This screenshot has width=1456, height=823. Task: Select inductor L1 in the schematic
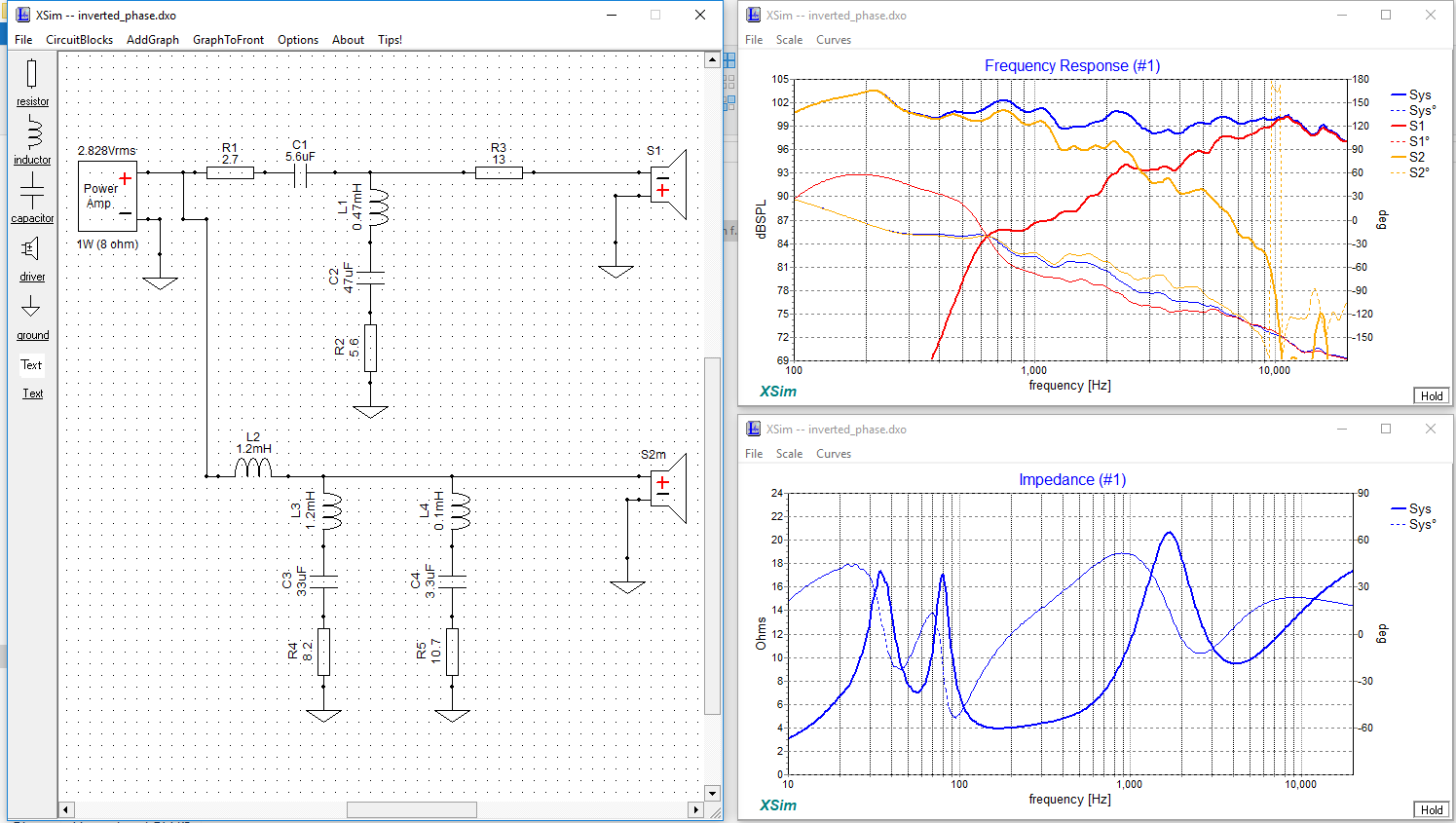[377, 207]
